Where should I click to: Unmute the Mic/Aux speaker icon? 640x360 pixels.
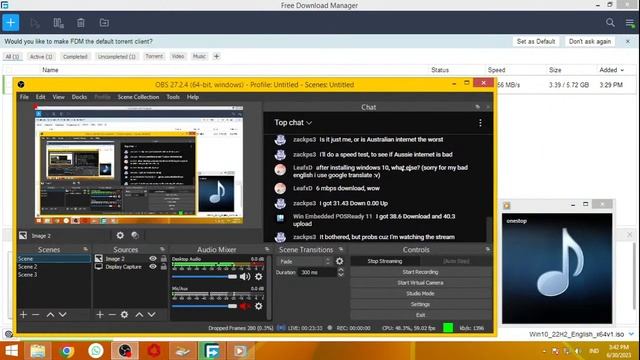point(245,306)
